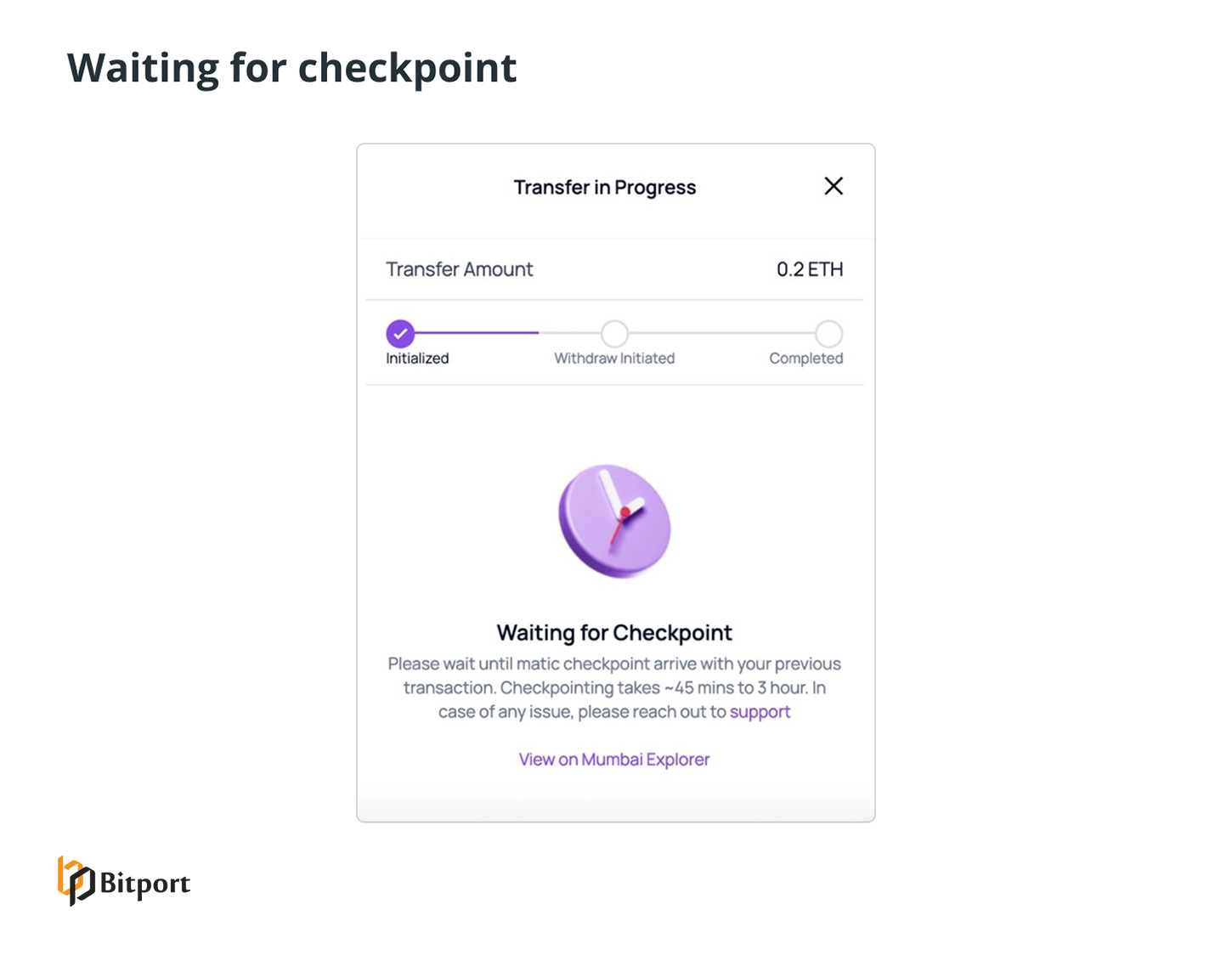Click the Withdraw Initiated step circle
Screen dimensions: 1232x955
tap(614, 334)
